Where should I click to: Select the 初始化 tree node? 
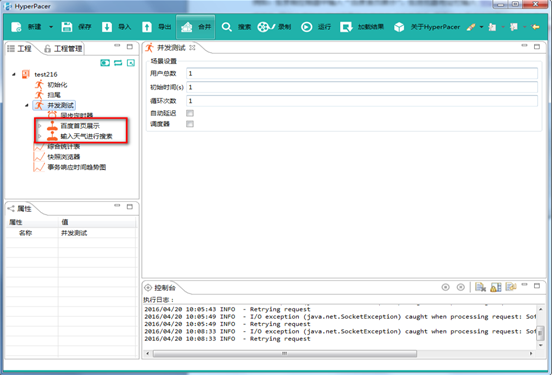(57, 85)
